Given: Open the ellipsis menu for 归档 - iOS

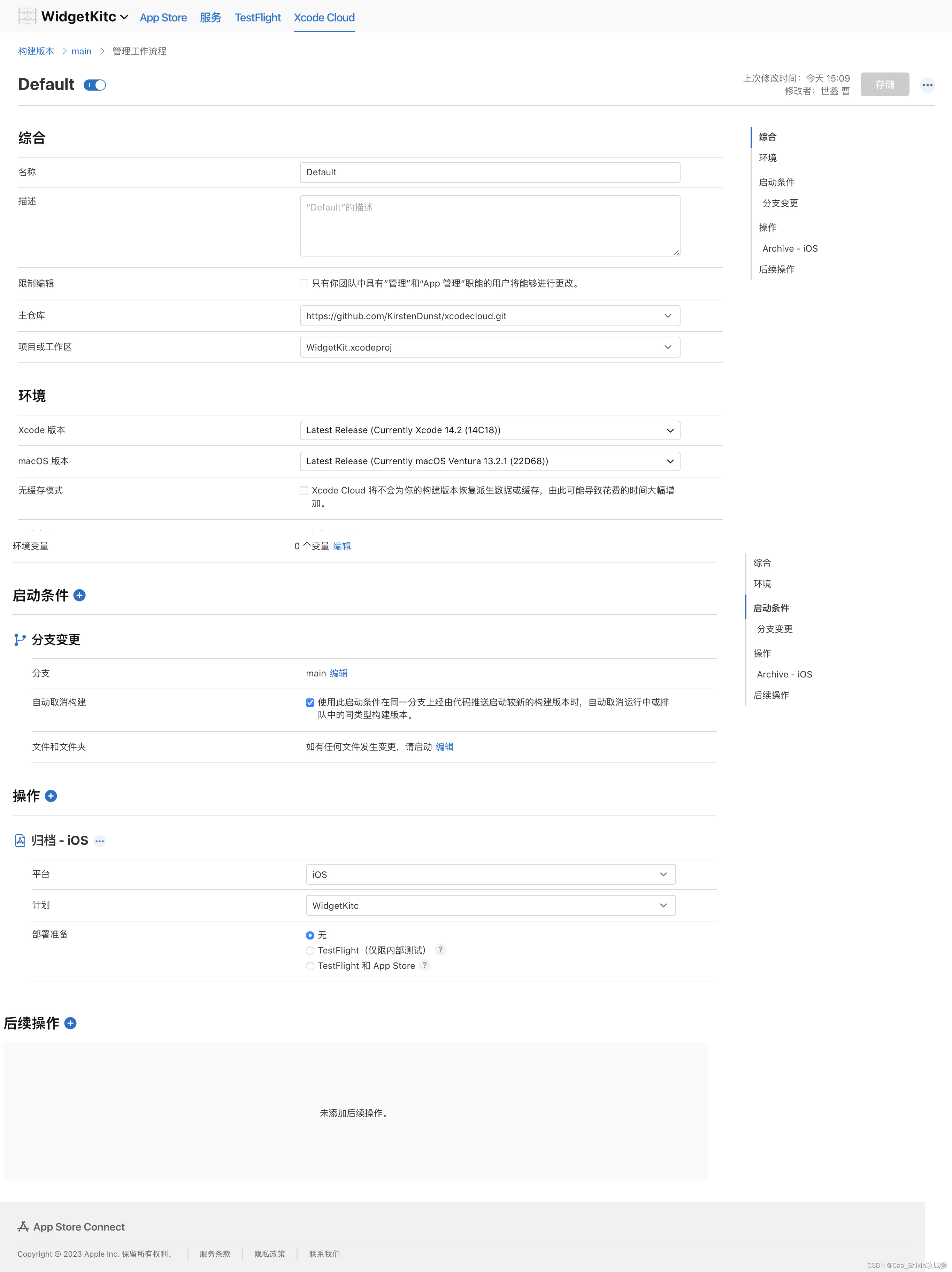Looking at the screenshot, I should click(99, 841).
